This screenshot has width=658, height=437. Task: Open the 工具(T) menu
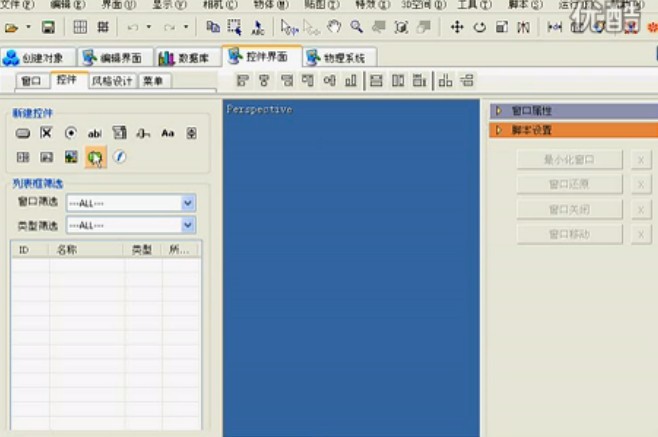(x=474, y=5)
